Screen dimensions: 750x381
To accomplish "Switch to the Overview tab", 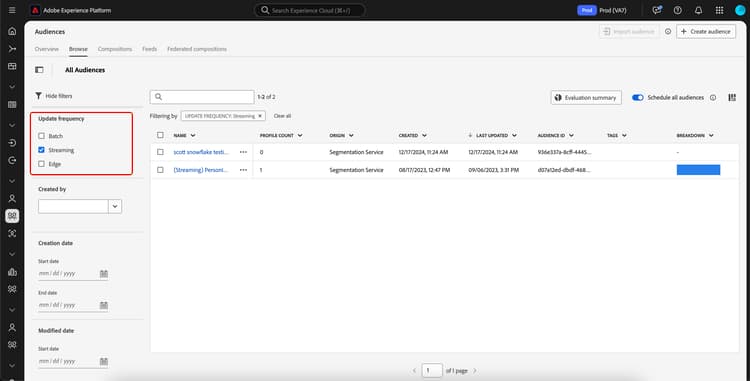I will click(46, 49).
